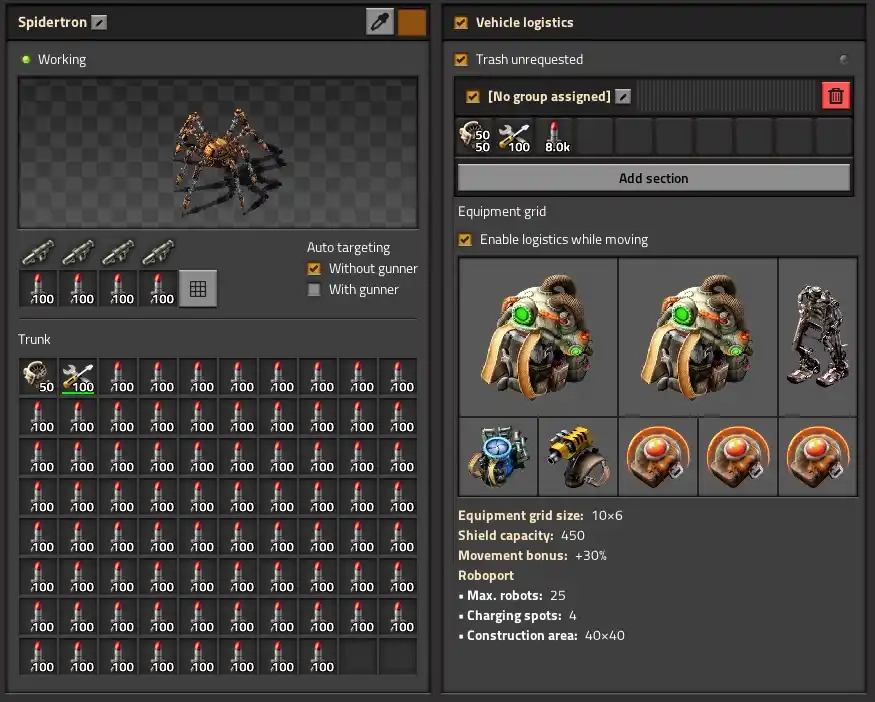Click the green Working status indicator
The width and height of the screenshot is (875, 702).
[26, 59]
